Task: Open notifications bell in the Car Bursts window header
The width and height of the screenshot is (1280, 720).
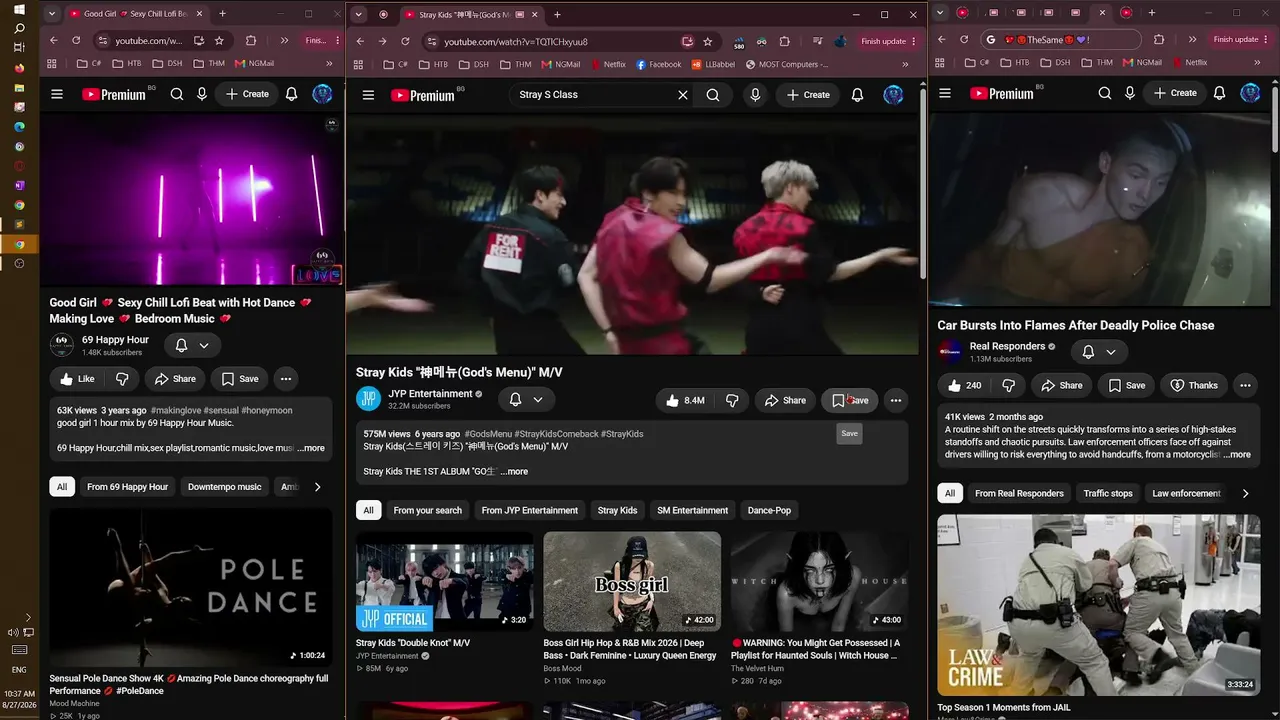Action: tap(1219, 93)
